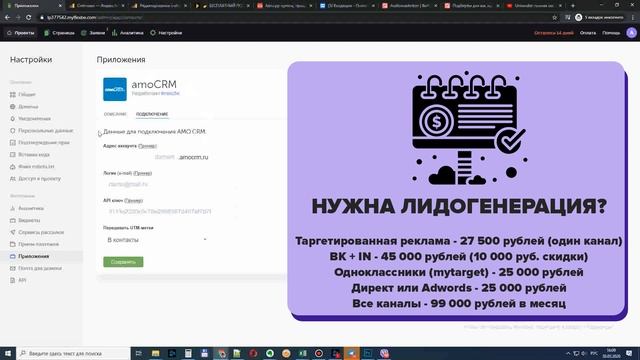Open Настройки in the top navigation
640x360 pixels.
click(x=166, y=33)
